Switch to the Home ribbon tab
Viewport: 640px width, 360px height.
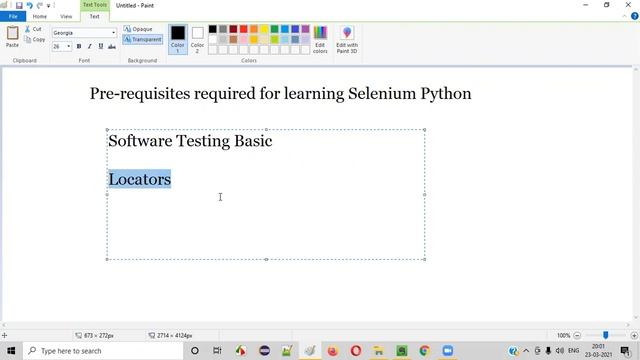click(x=40, y=16)
